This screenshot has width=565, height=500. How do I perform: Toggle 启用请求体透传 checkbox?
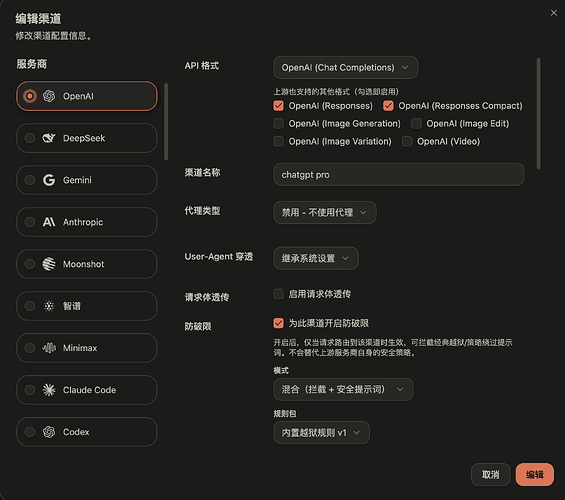click(279, 294)
